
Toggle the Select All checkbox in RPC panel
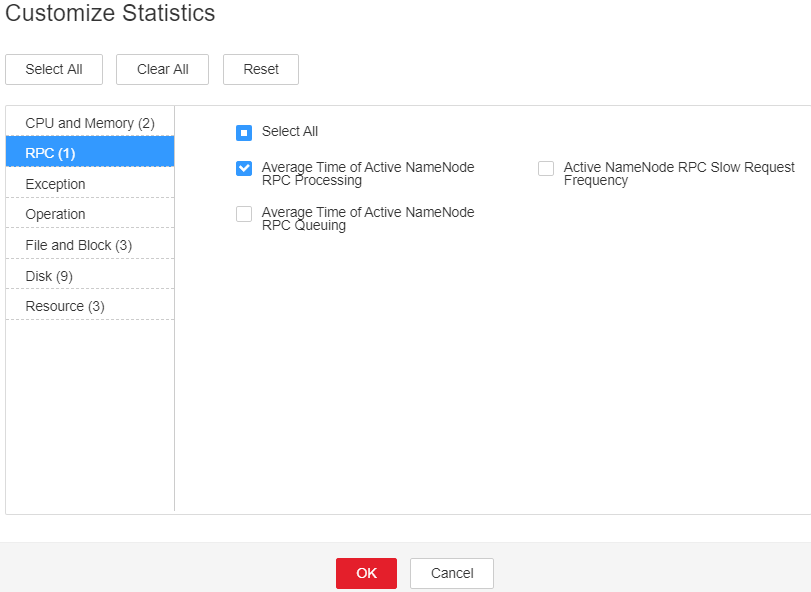tap(244, 132)
